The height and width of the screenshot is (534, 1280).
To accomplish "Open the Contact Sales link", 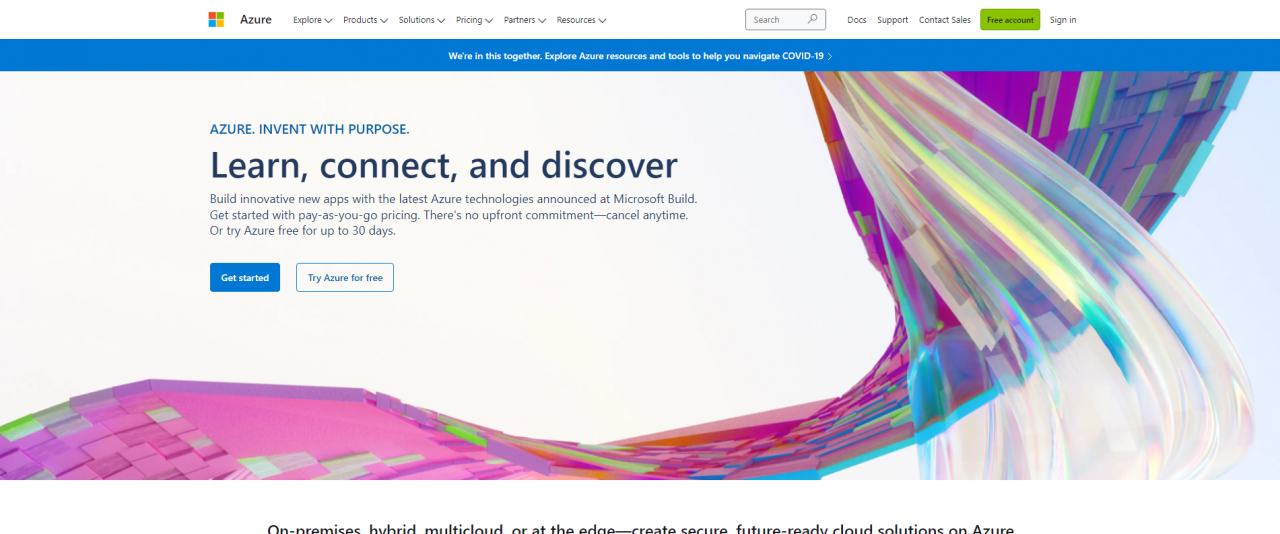I will (945, 20).
